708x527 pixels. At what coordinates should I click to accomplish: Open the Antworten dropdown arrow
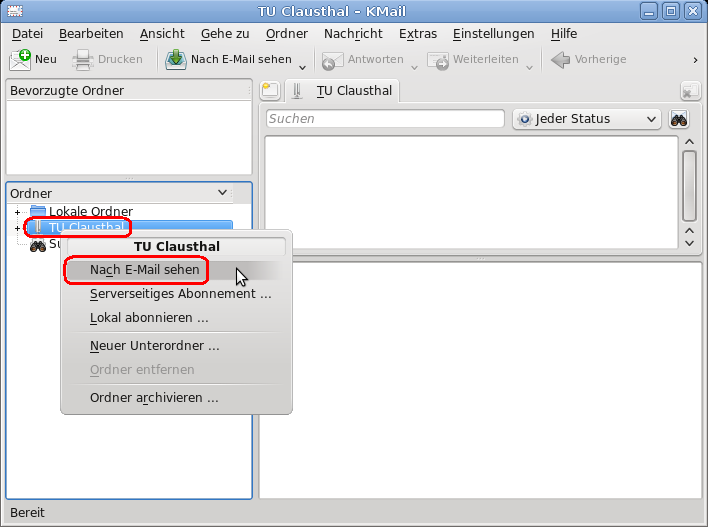[x=414, y=68]
